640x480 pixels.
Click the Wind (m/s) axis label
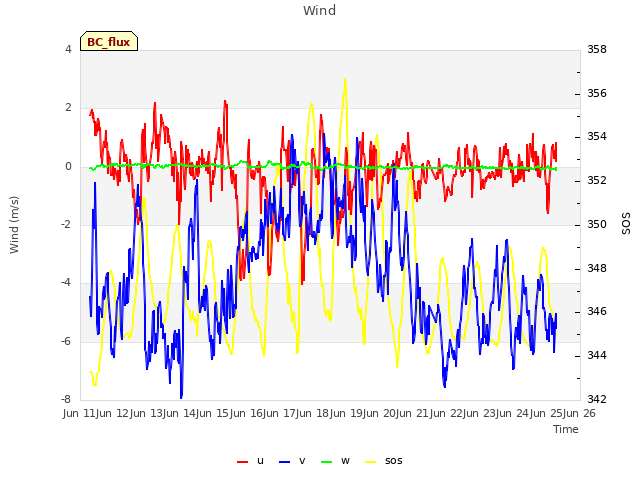click(x=14, y=225)
